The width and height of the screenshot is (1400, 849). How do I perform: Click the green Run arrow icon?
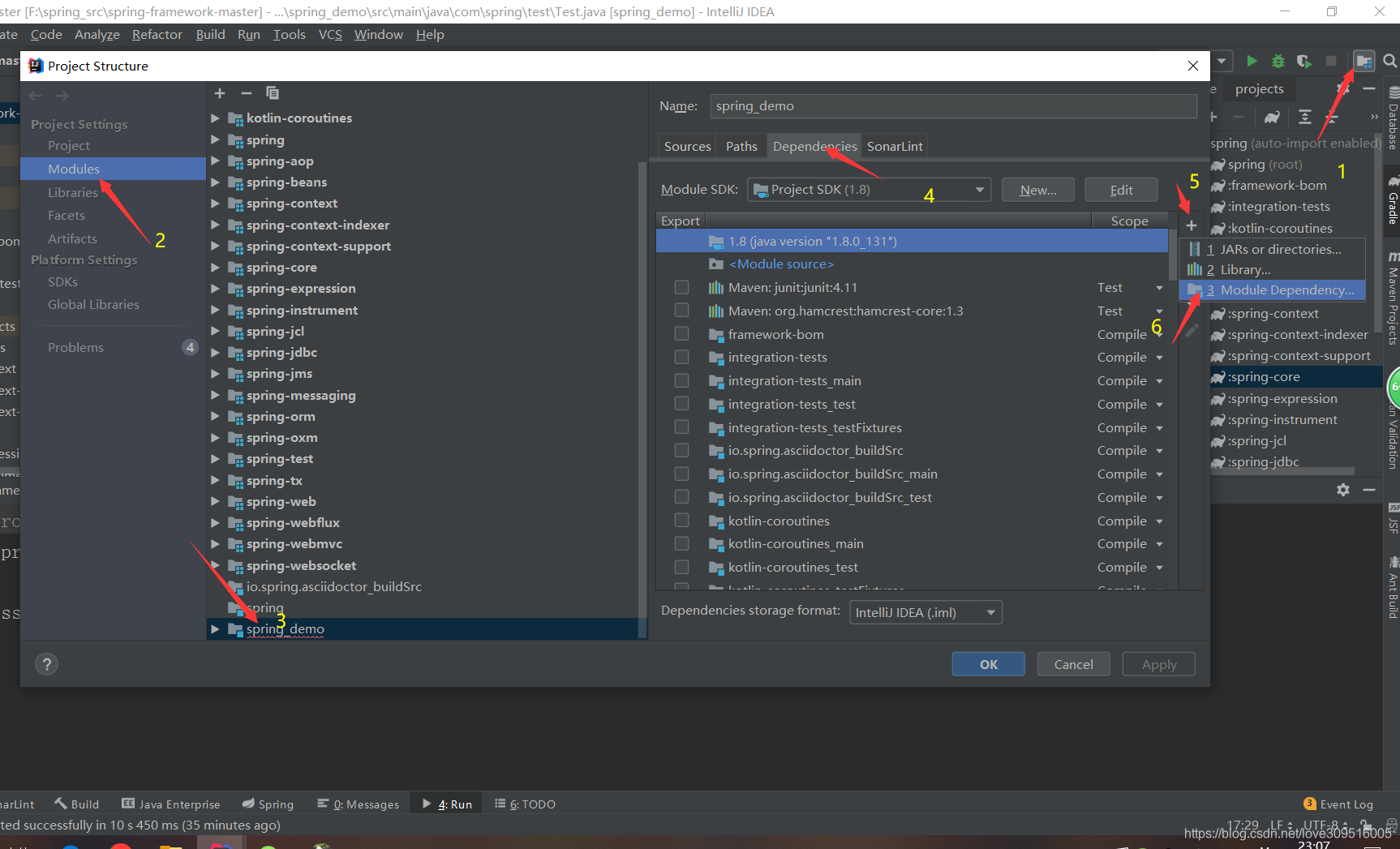tap(1252, 61)
